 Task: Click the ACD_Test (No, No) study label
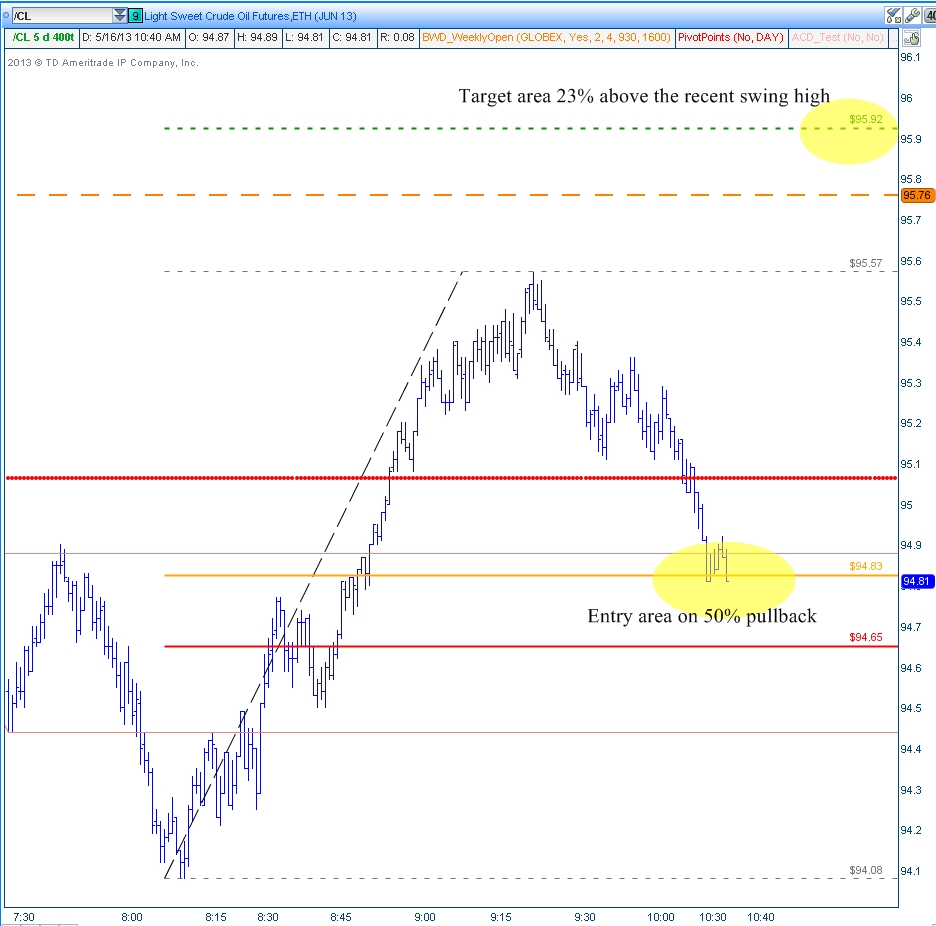point(837,38)
